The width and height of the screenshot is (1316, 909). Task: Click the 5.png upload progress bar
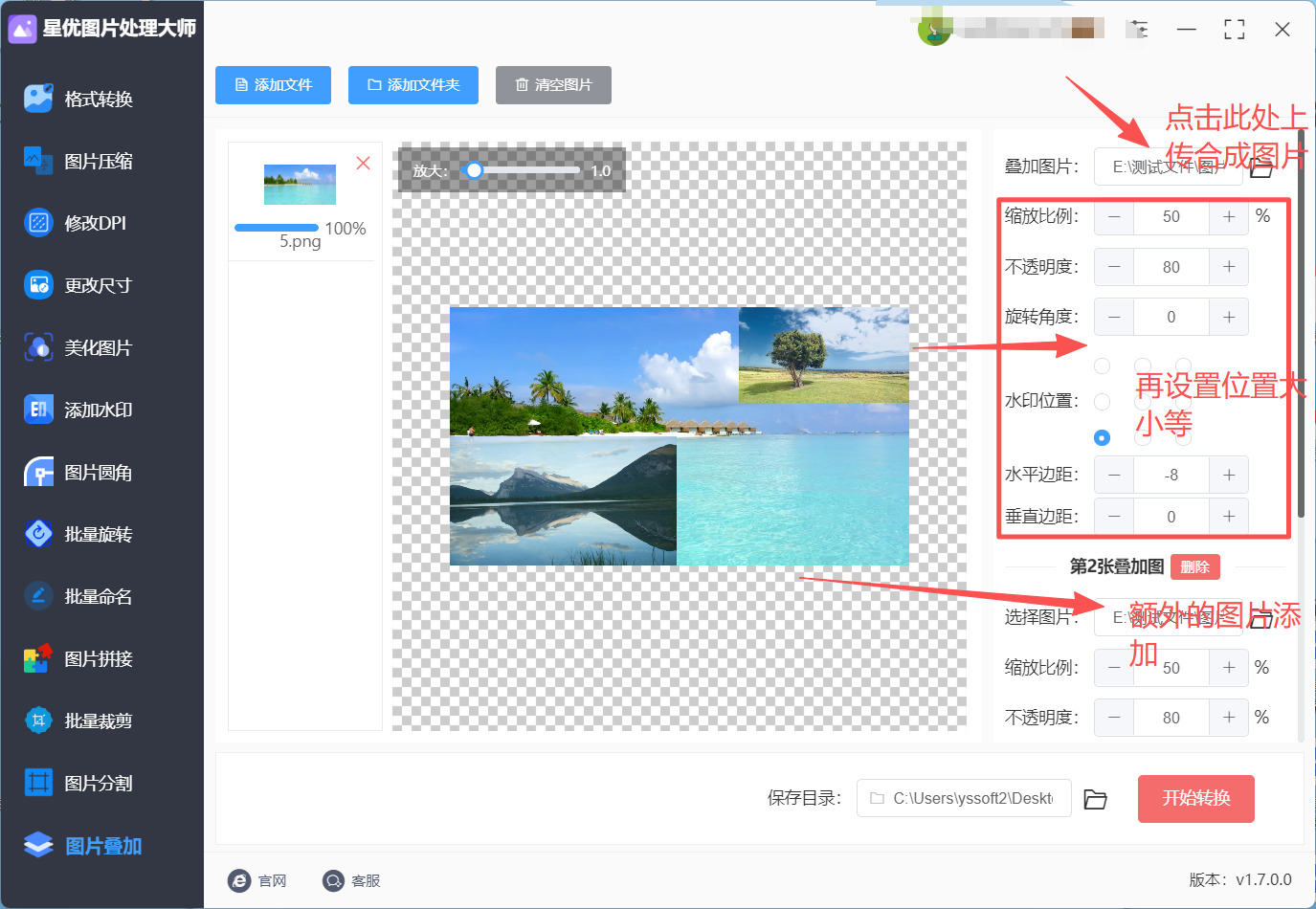[x=277, y=228]
